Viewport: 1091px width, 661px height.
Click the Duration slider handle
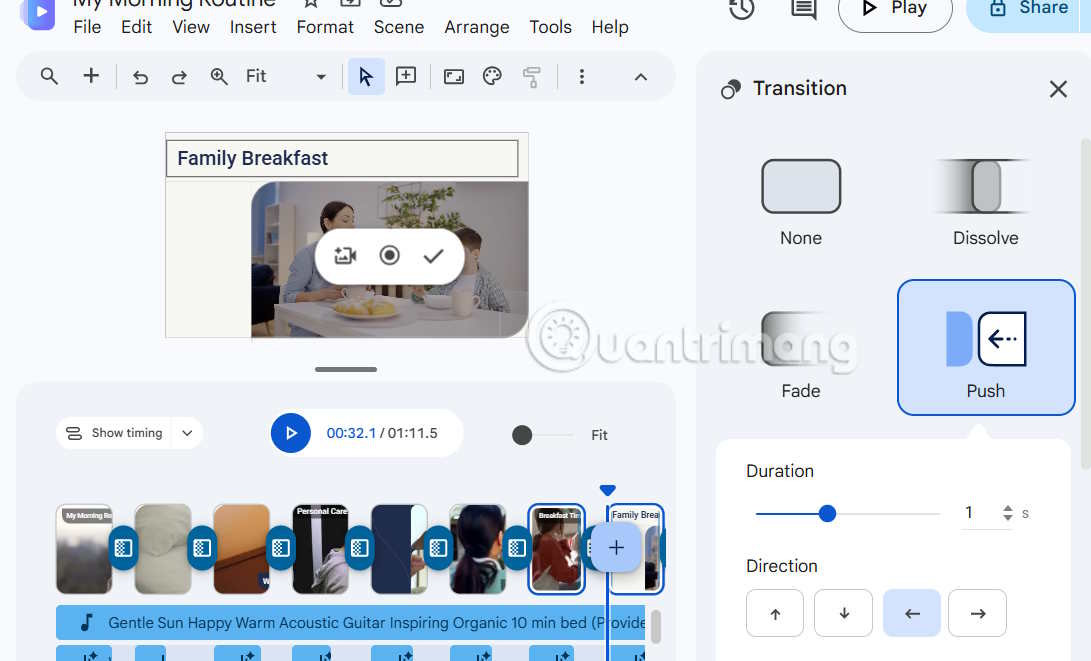pos(827,513)
